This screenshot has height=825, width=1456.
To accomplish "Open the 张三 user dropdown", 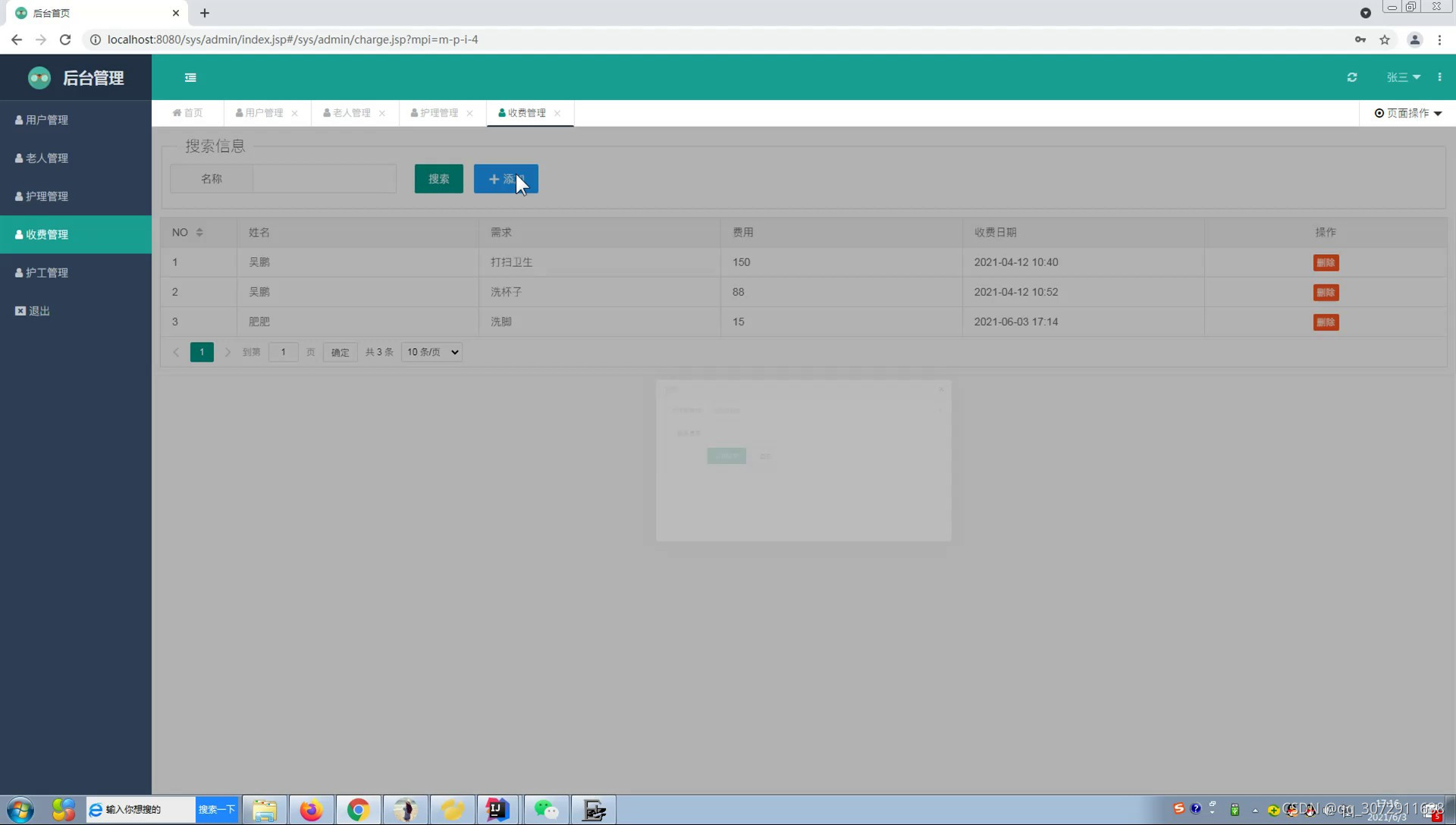I will point(1403,77).
